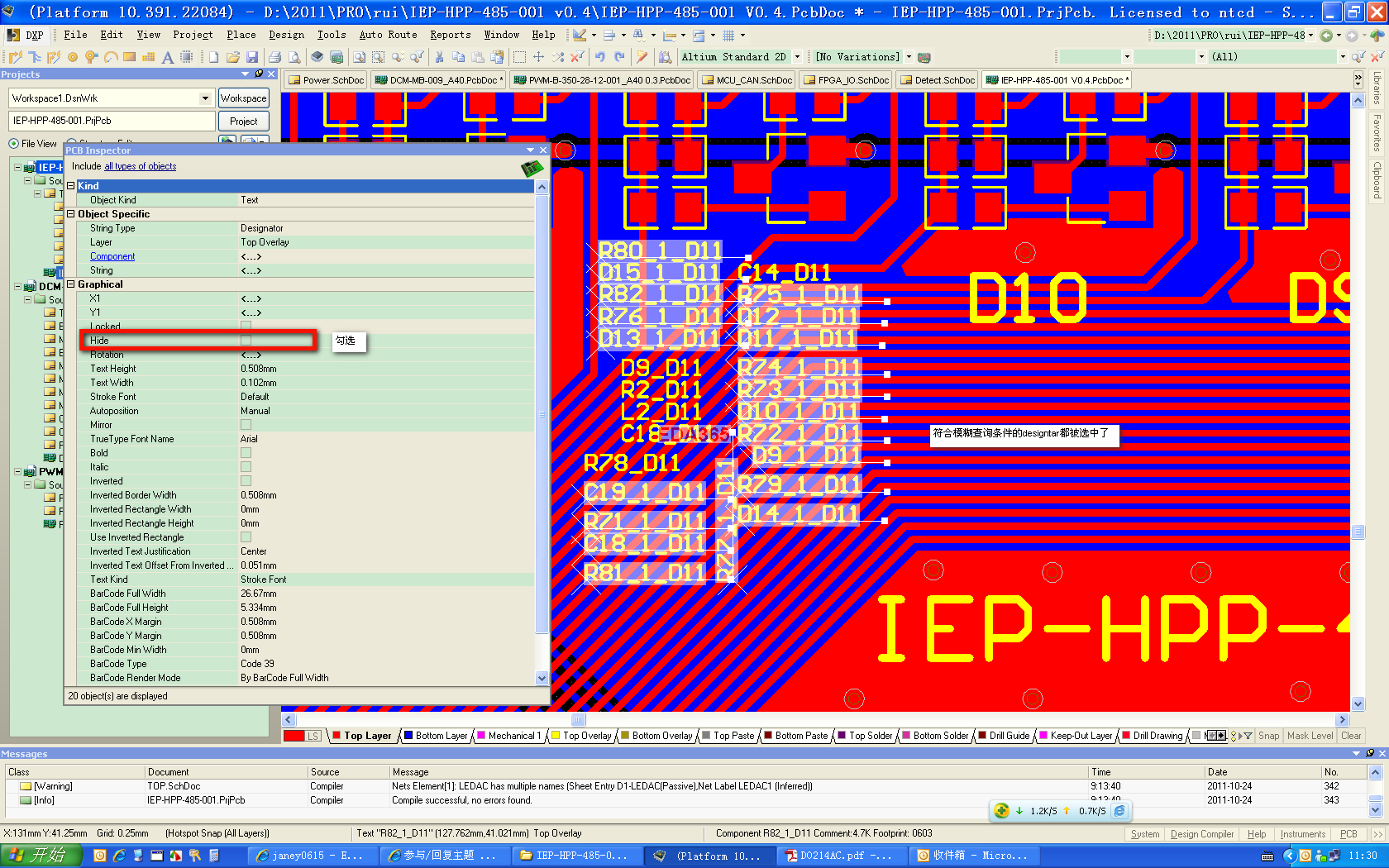Enable the Italic checkbox
1389x868 pixels.
click(246, 467)
